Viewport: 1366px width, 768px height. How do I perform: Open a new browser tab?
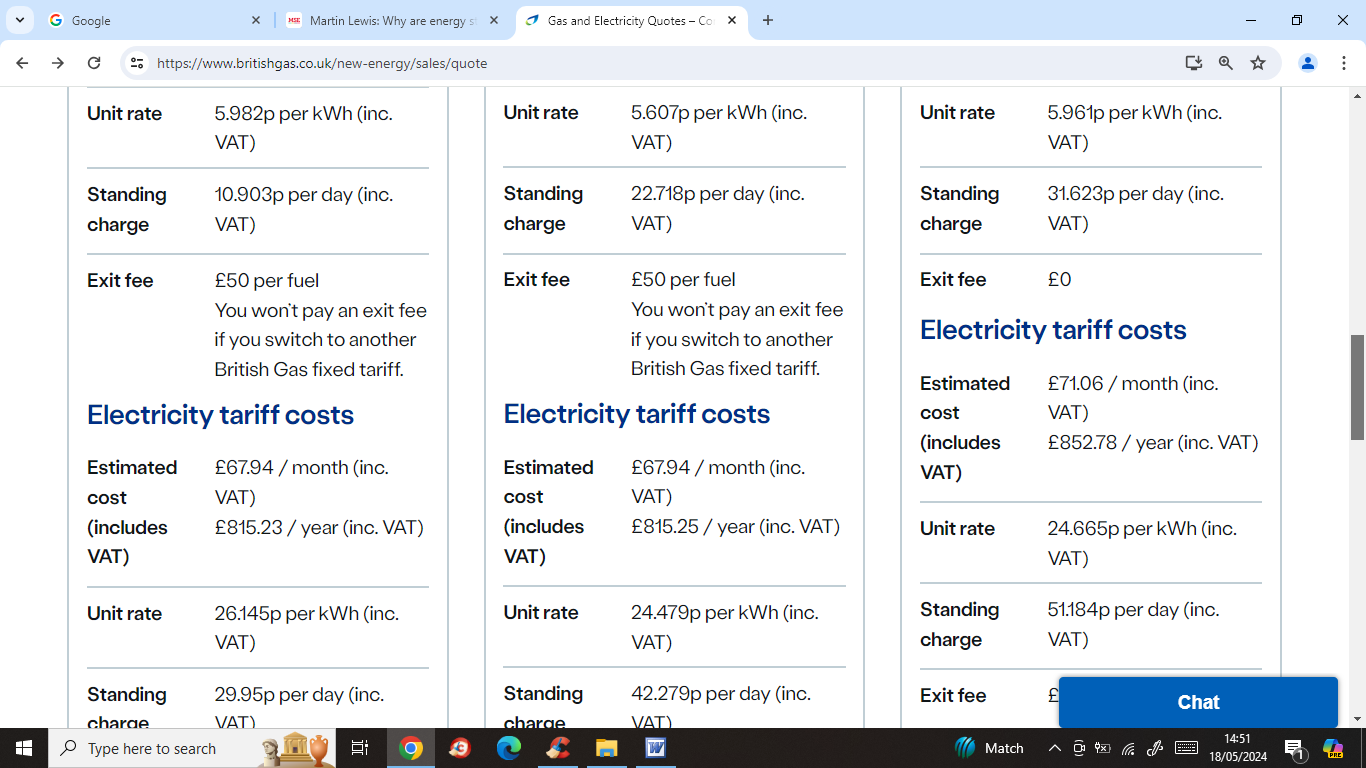click(768, 20)
